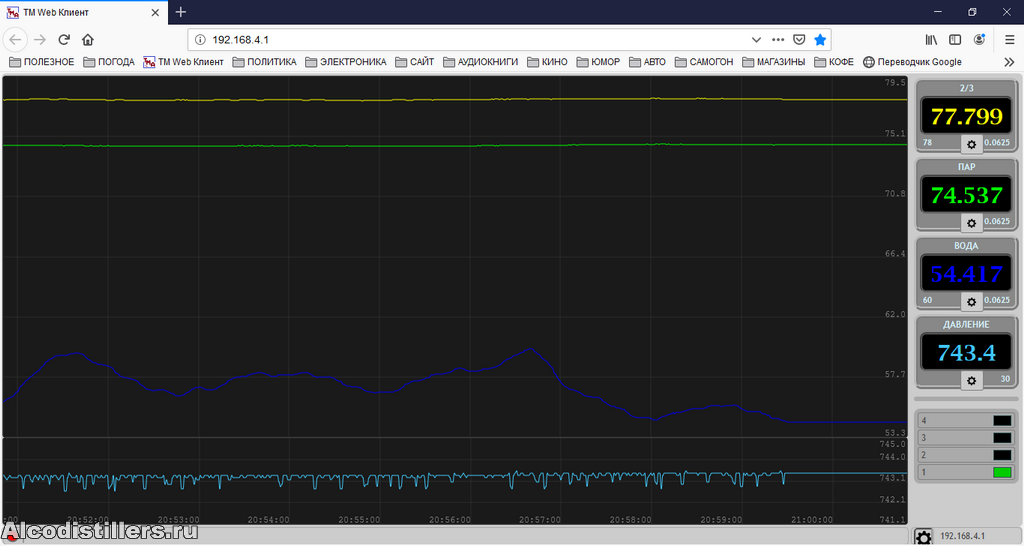Image resolution: width=1024 pixels, height=546 pixels.
Task: Open the Firefox hamburger menu
Action: (x=1009, y=40)
